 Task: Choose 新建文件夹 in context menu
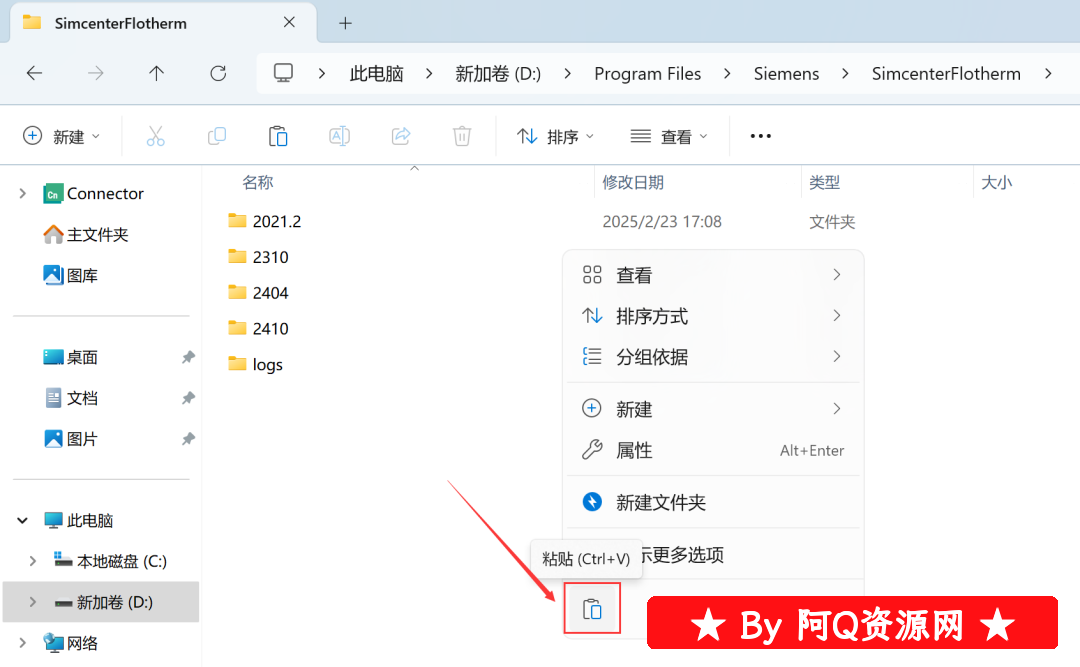713,502
